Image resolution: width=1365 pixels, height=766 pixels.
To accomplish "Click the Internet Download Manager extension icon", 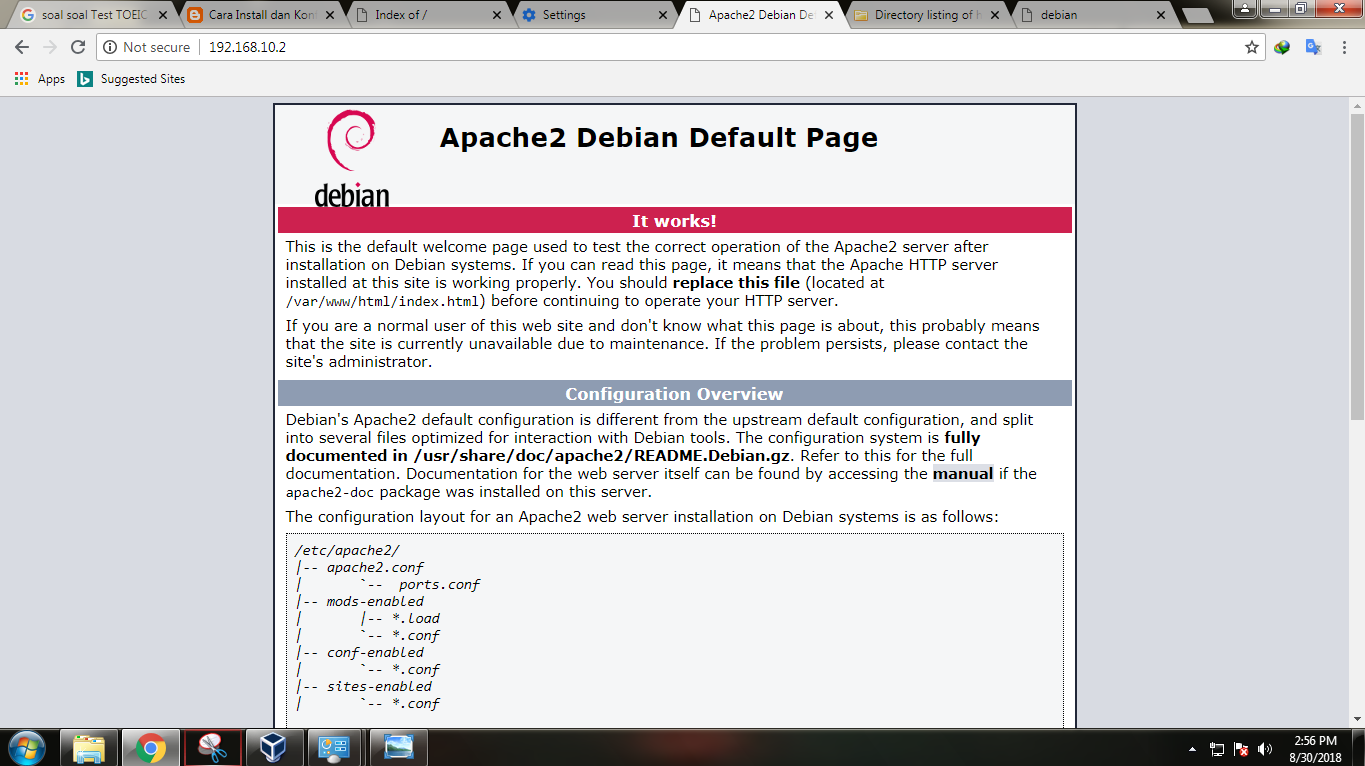I will (x=1282, y=47).
